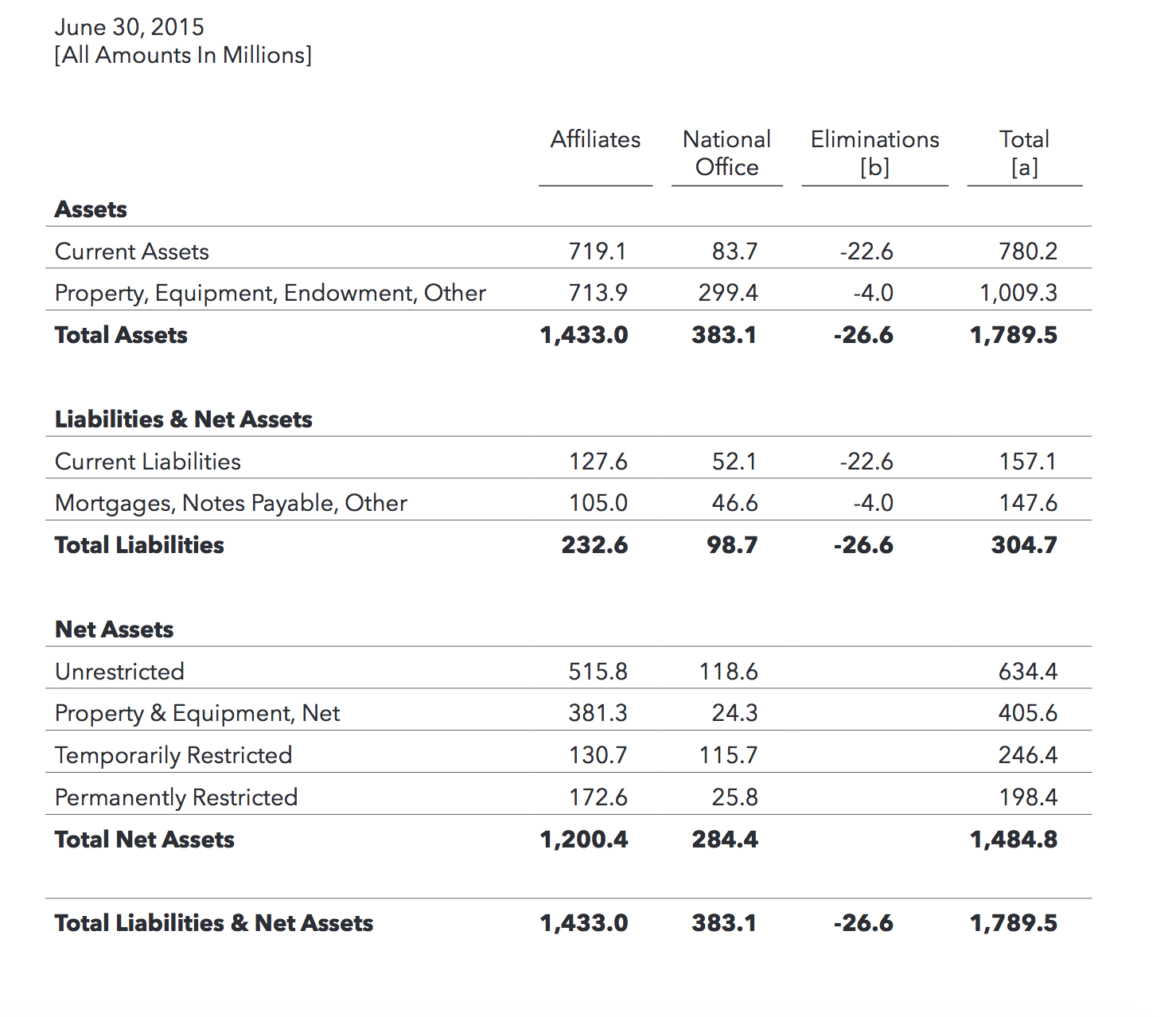Click the Unrestricted row label
Screen dimensions: 1176x1017
point(119,672)
